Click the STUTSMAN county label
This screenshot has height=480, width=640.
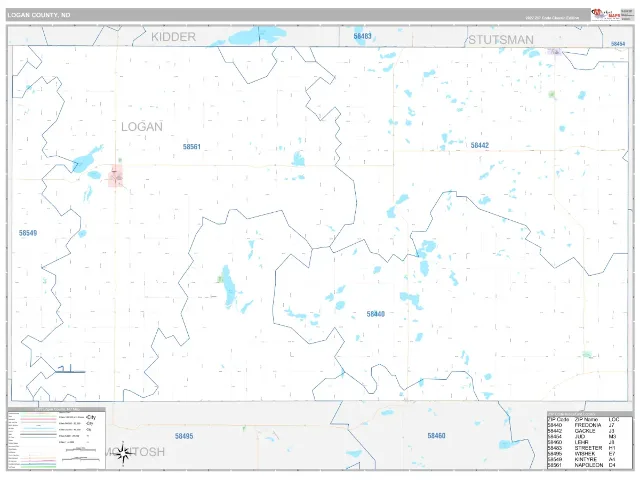click(501, 40)
